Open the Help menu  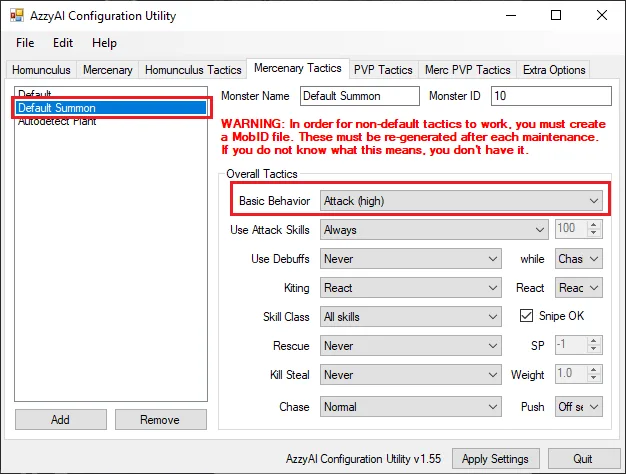coord(104,43)
